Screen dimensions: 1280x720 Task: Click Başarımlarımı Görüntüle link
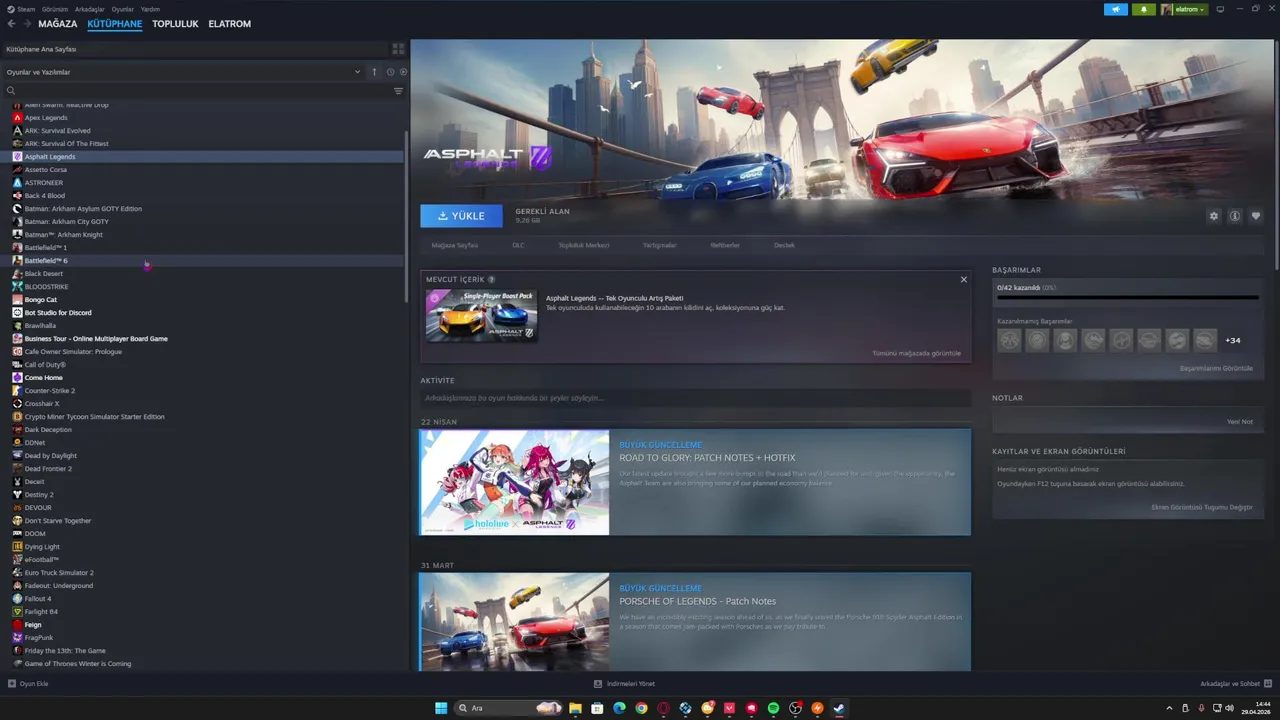1216,368
